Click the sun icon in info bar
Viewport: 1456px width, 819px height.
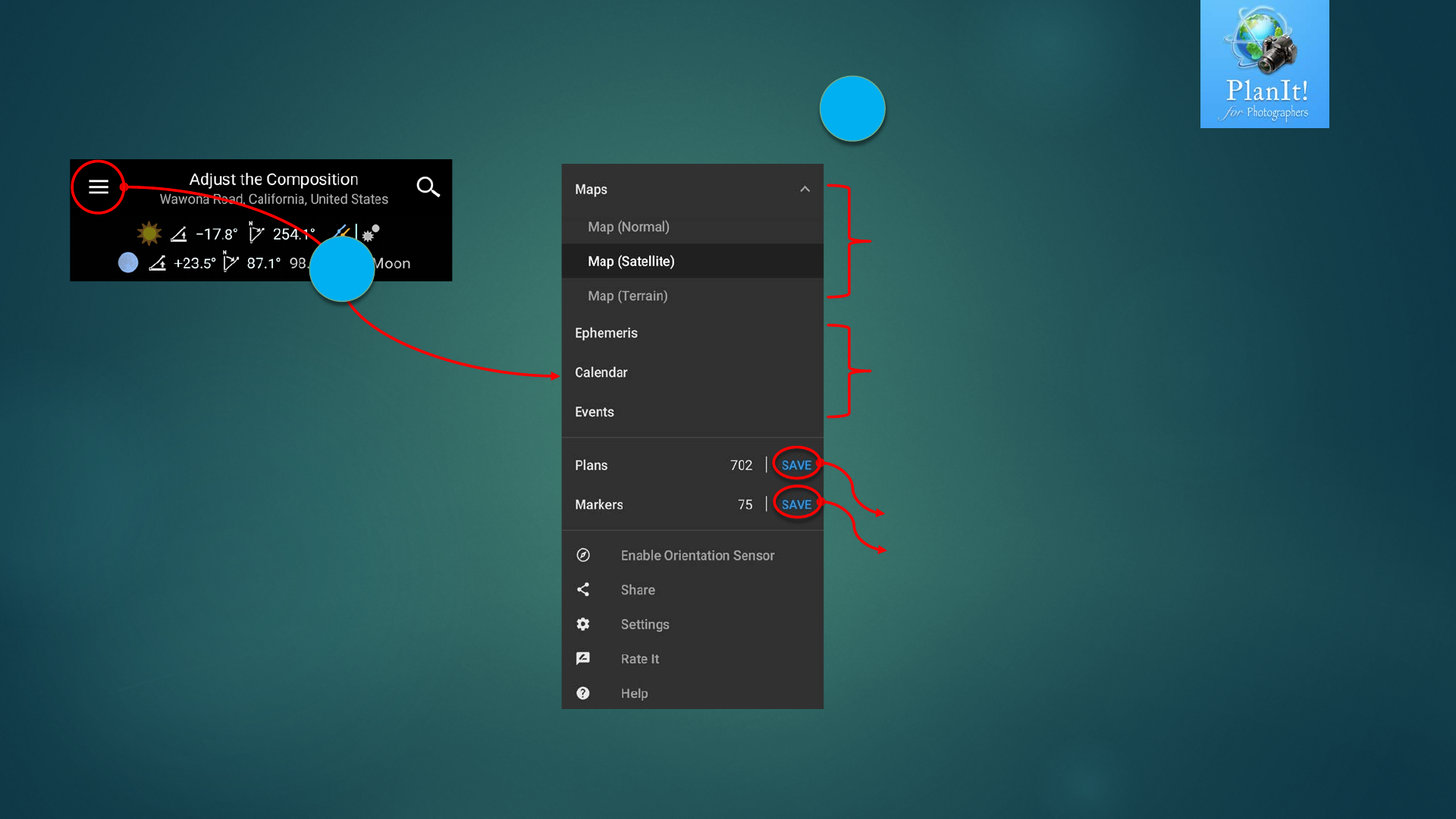pos(149,234)
